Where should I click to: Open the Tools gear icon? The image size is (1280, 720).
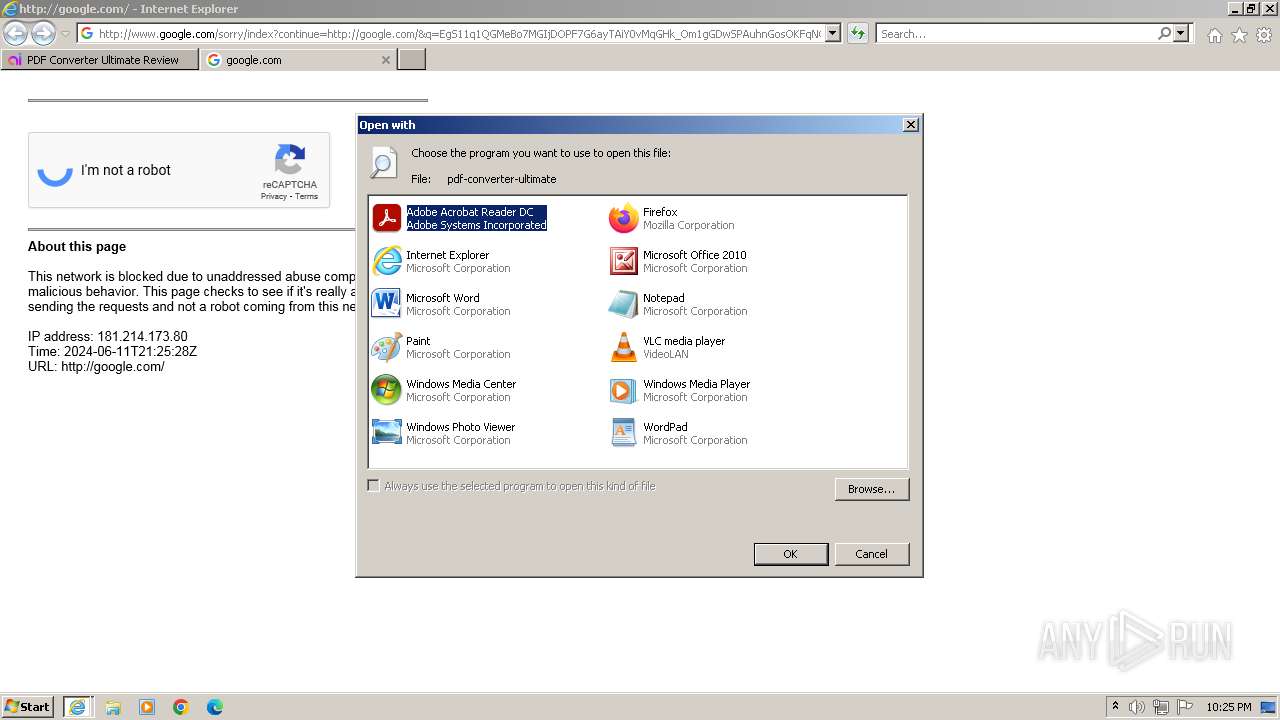click(x=1264, y=35)
